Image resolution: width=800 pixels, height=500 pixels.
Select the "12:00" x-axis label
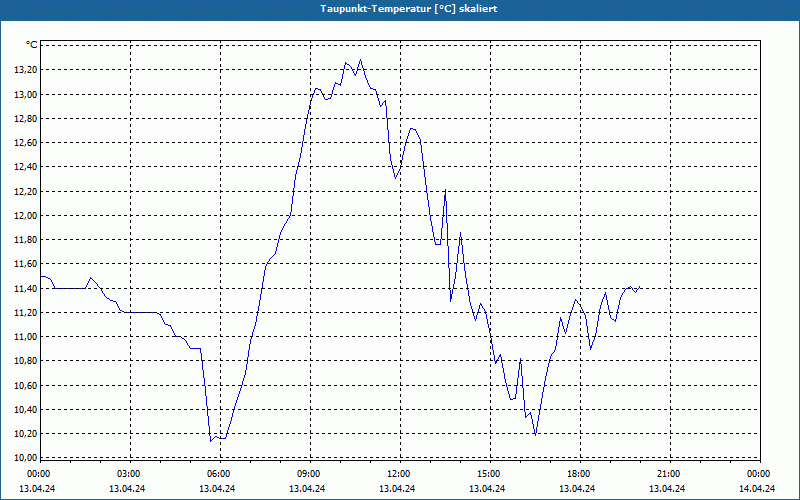pyautogui.click(x=398, y=474)
